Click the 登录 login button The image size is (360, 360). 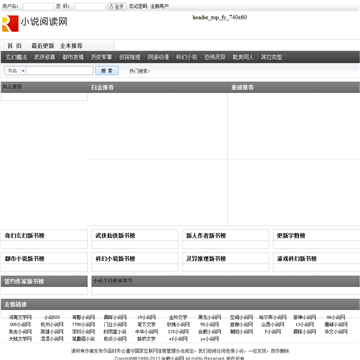(x=117, y=6)
